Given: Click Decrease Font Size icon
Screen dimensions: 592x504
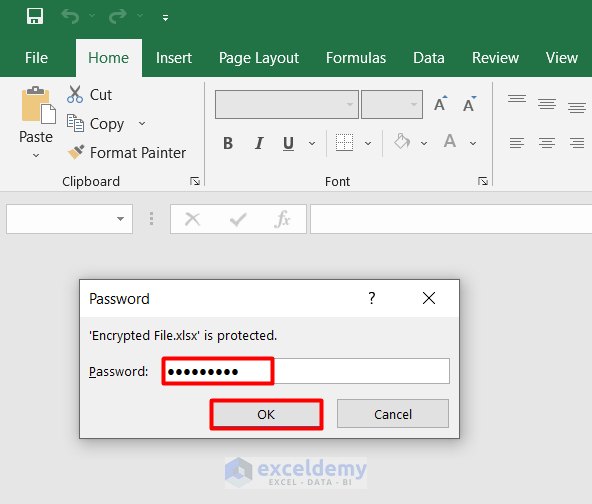Looking at the screenshot, I should click(469, 104).
